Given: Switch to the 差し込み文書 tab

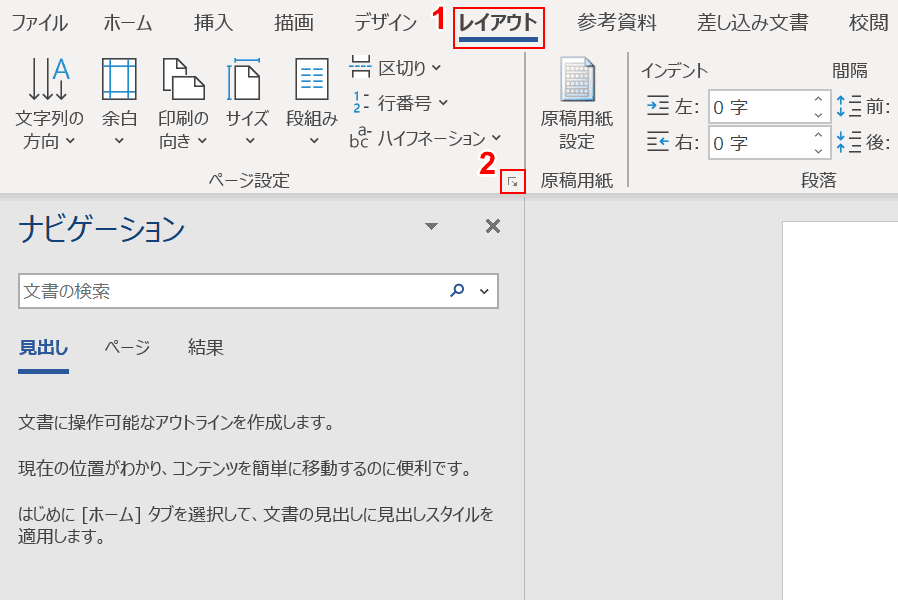Looking at the screenshot, I should (753, 23).
